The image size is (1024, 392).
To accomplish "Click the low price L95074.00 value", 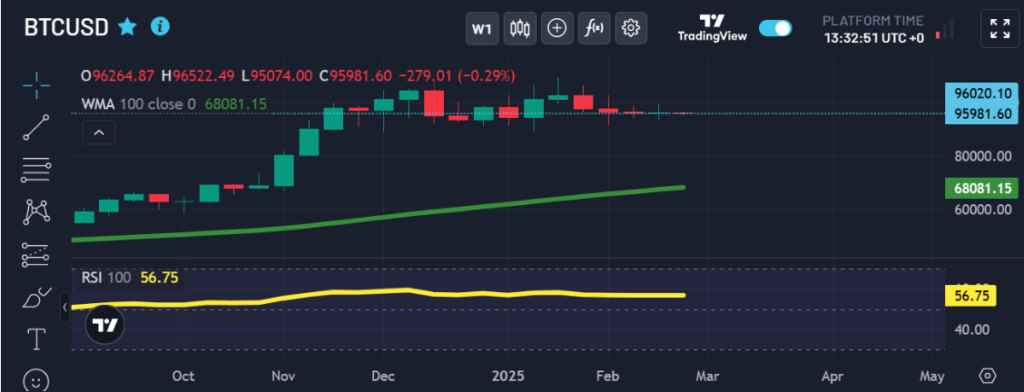I will tap(276, 76).
